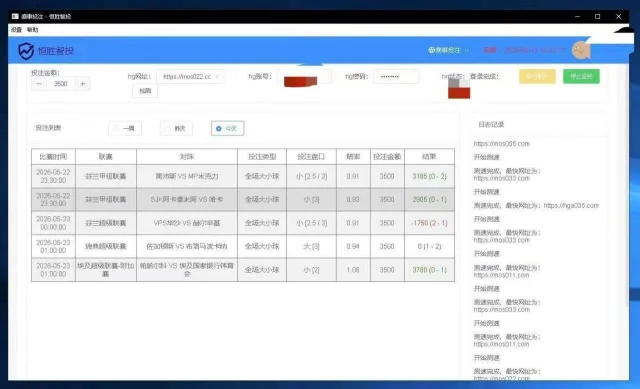Click the 投注类型 column header
This screenshot has width=640, height=389.
(262, 157)
